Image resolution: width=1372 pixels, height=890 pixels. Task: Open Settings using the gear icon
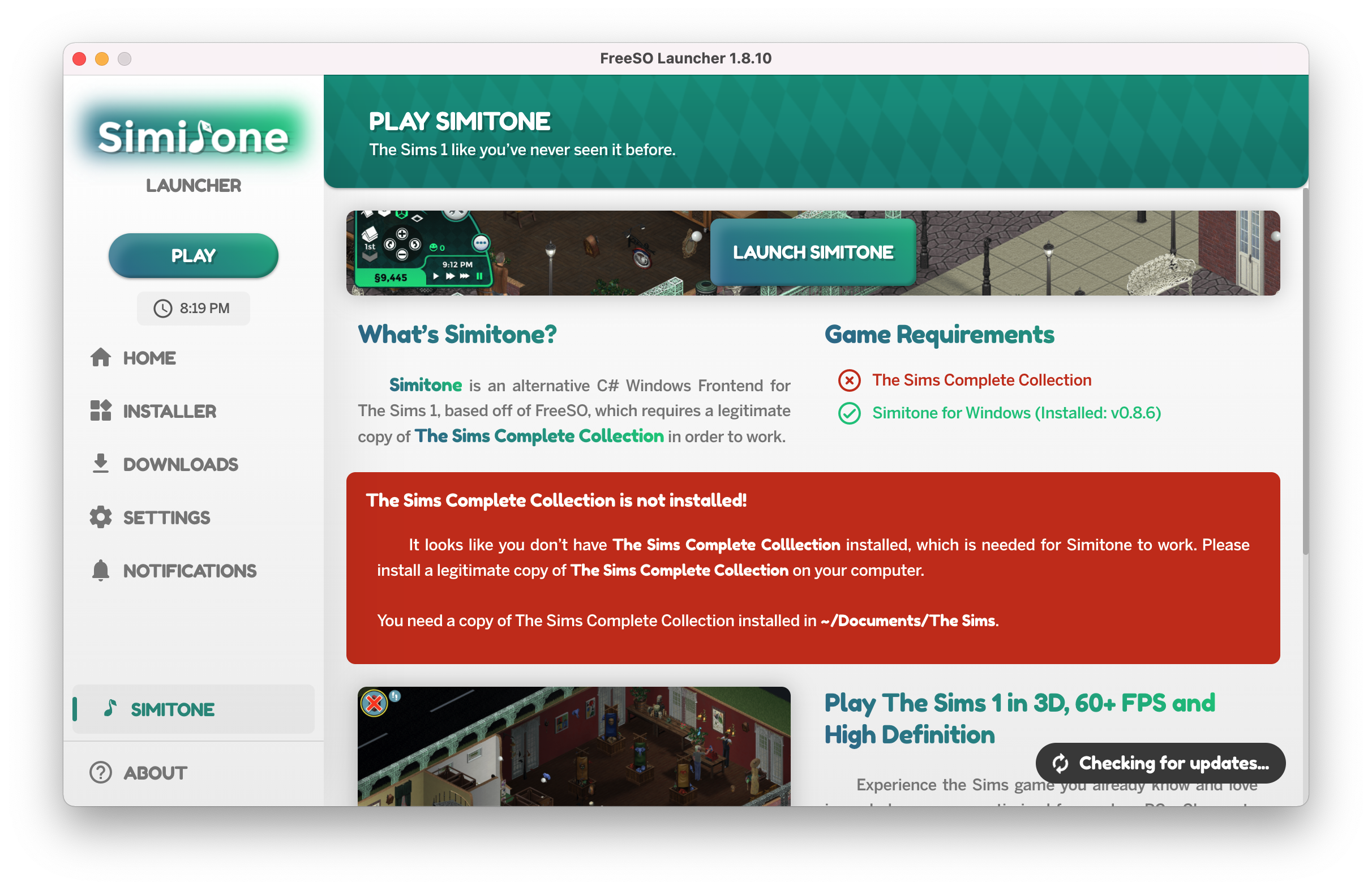(101, 517)
